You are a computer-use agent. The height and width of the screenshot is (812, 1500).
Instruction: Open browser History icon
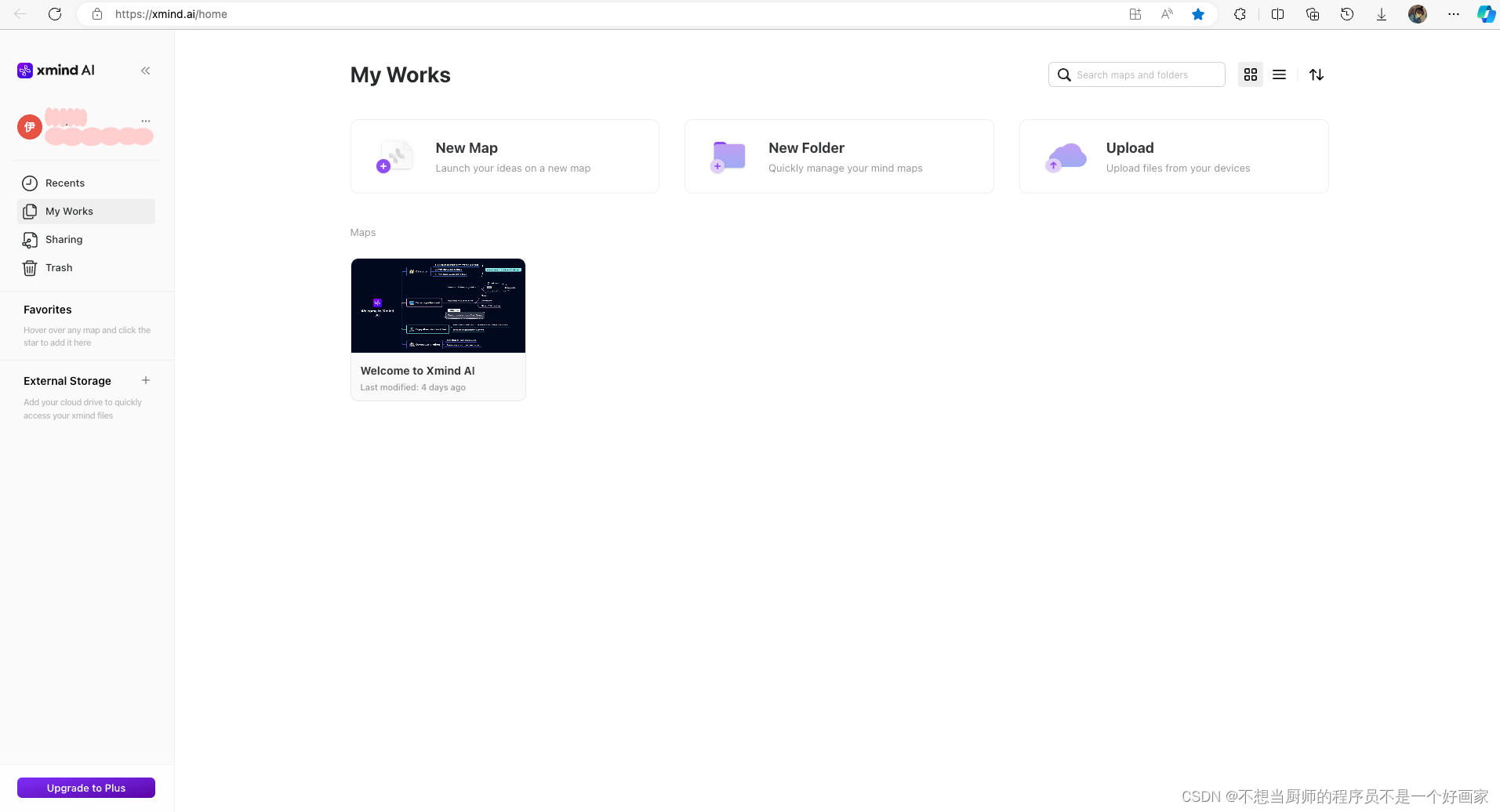point(1347,14)
